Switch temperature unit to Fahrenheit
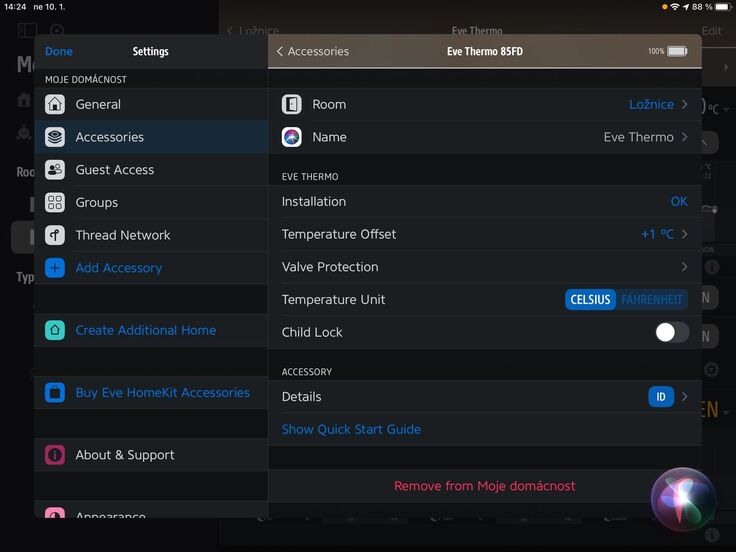 [x=652, y=300]
